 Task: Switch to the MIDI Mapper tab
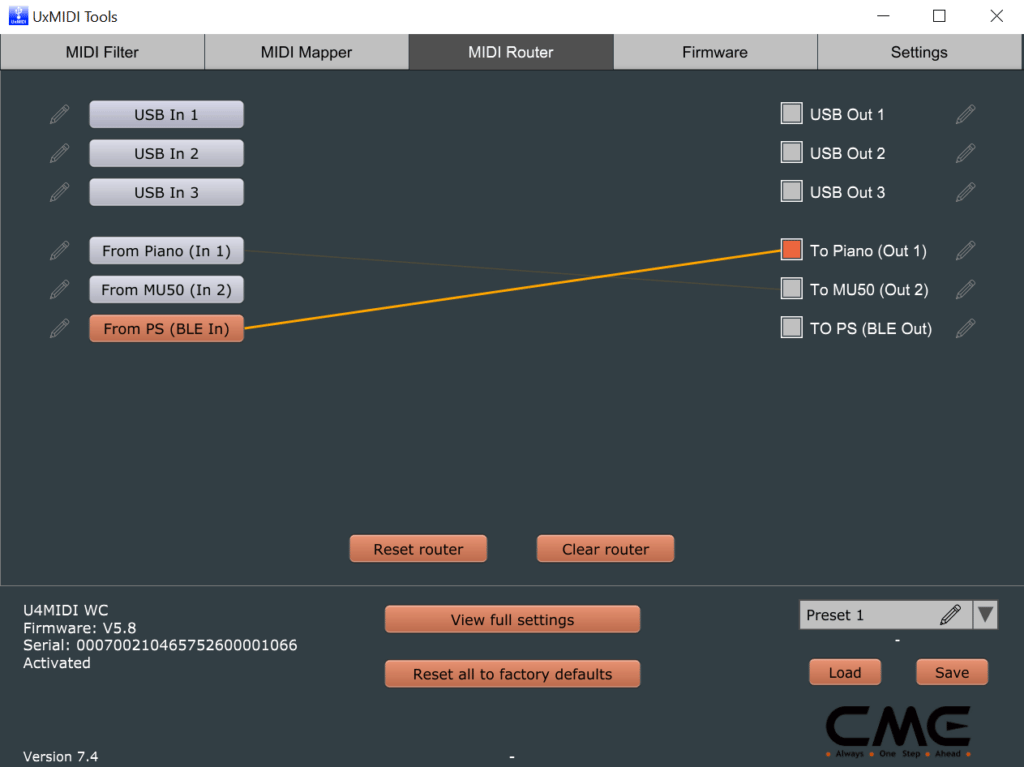tap(306, 51)
